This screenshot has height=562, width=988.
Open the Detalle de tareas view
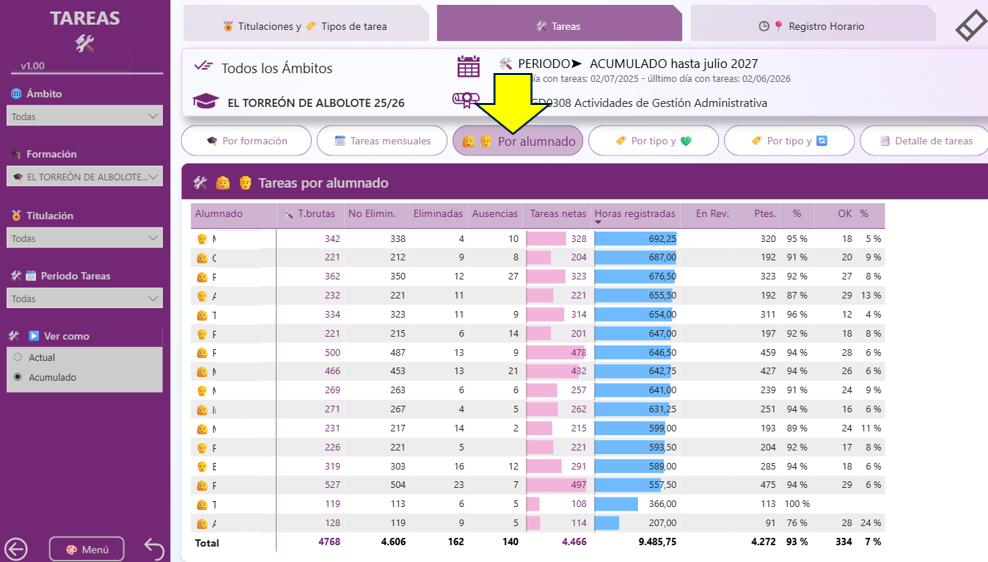click(925, 140)
